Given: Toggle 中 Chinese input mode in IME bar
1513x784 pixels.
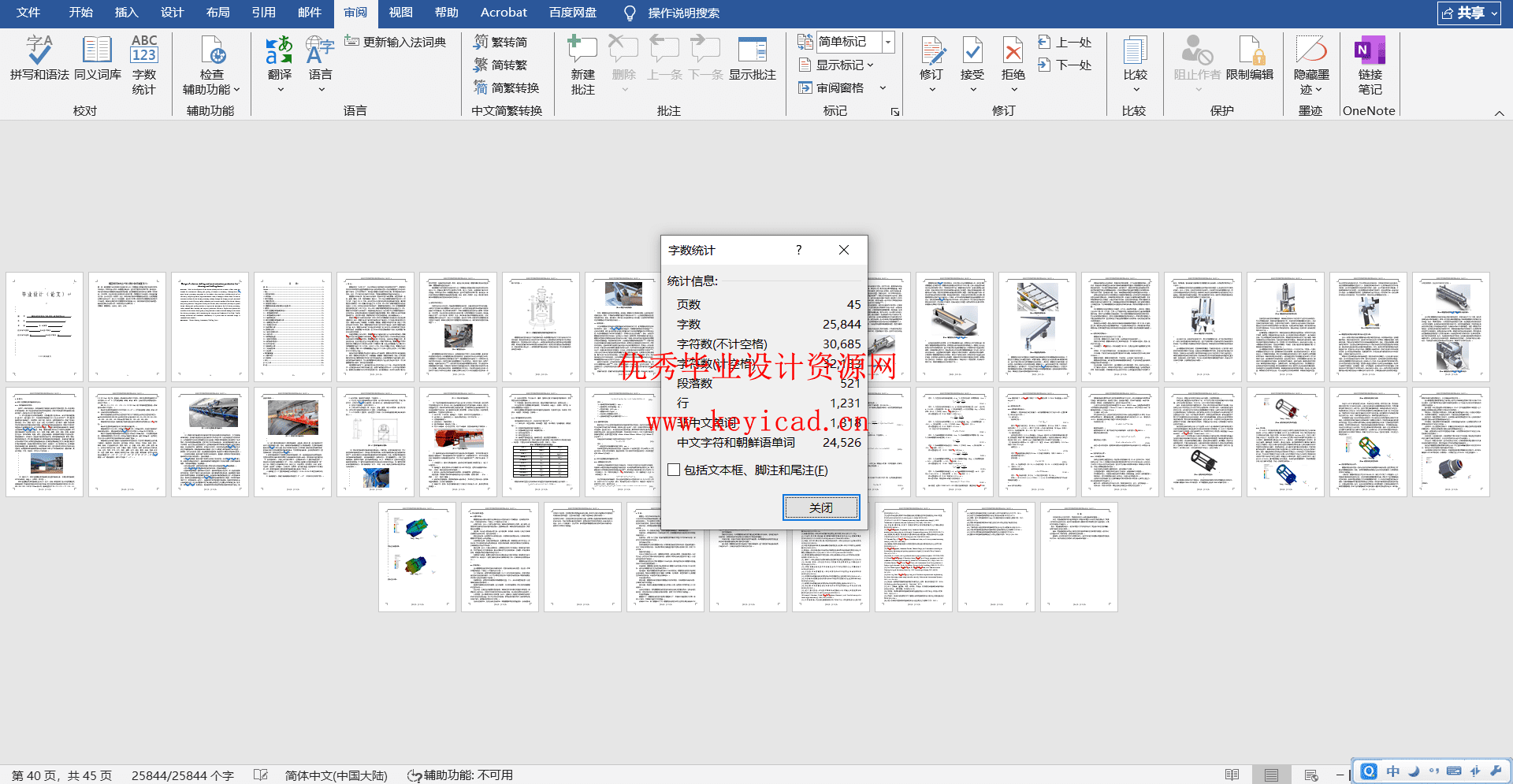Looking at the screenshot, I should [1393, 771].
